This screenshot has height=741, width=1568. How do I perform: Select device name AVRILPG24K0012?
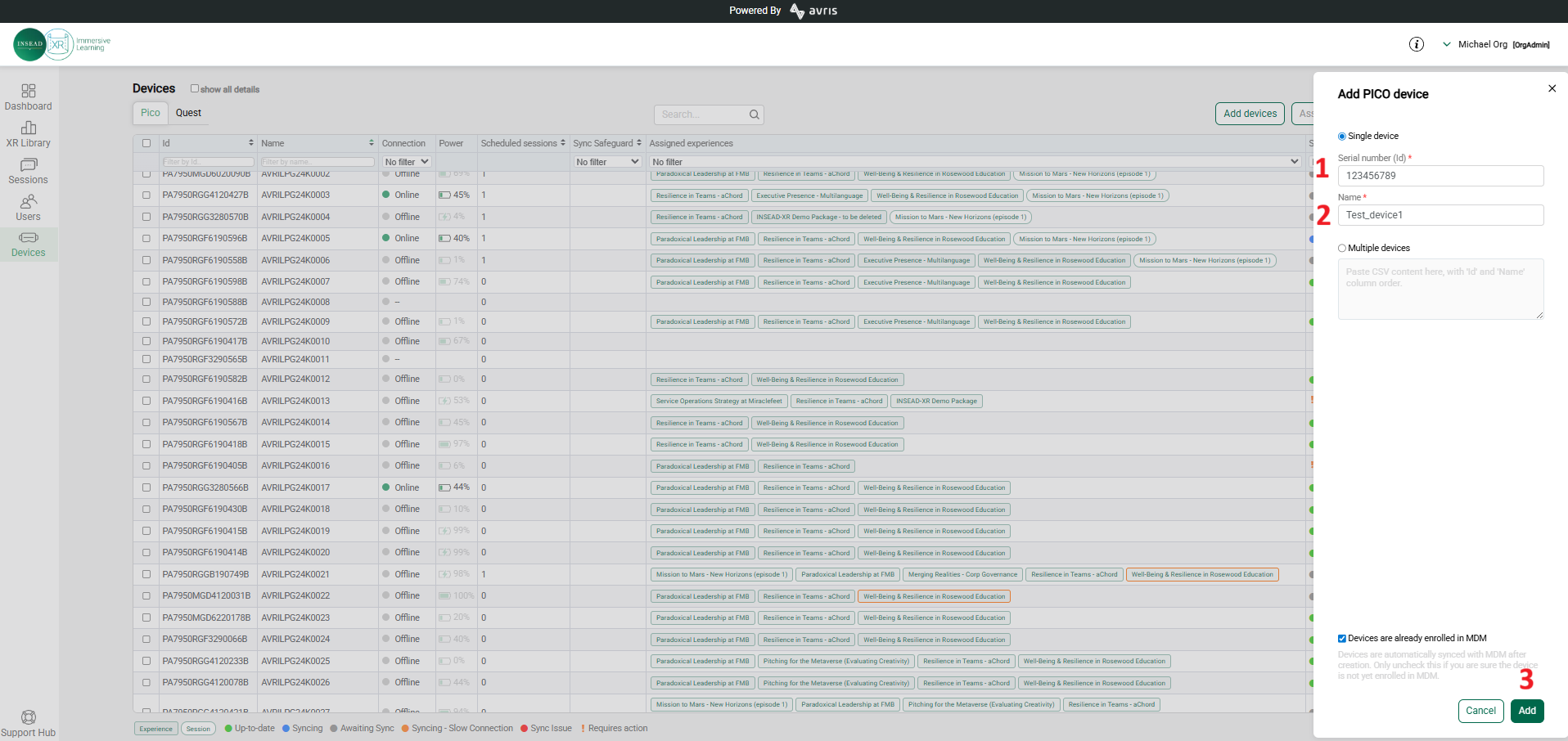pyautogui.click(x=295, y=379)
